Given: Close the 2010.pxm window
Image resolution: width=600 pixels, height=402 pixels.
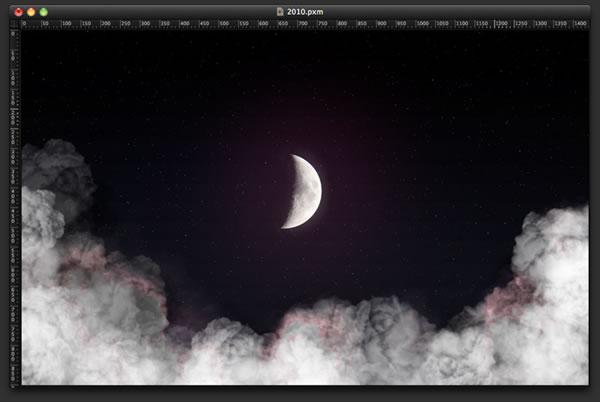Looking at the screenshot, I should pyautogui.click(x=18, y=12).
